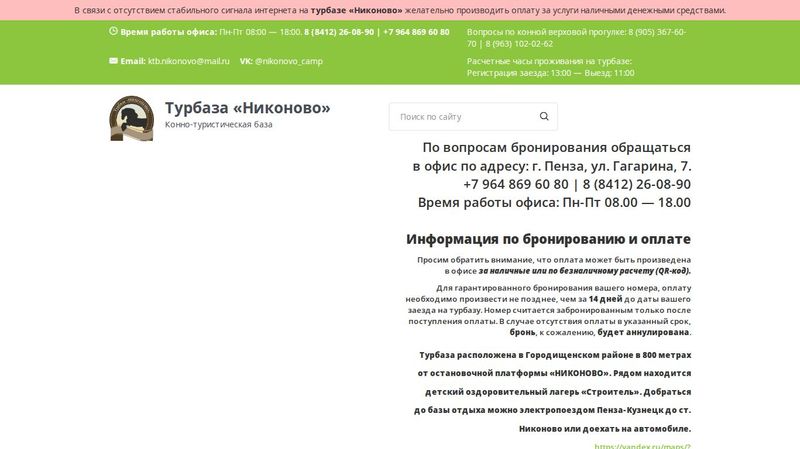Click the Конно-туристическая база subtitle
This screenshot has height=449, width=800.
click(218, 124)
